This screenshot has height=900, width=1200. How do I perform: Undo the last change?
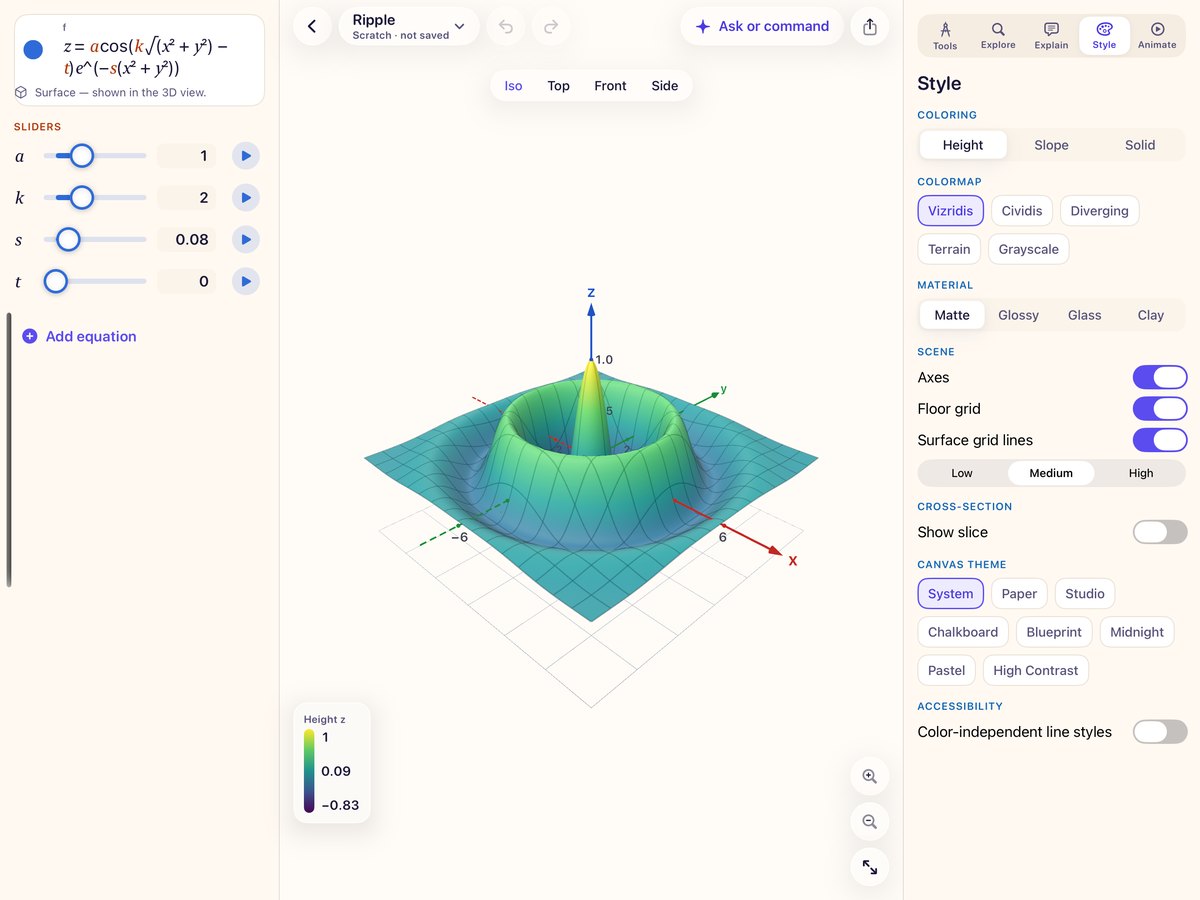[x=506, y=27]
